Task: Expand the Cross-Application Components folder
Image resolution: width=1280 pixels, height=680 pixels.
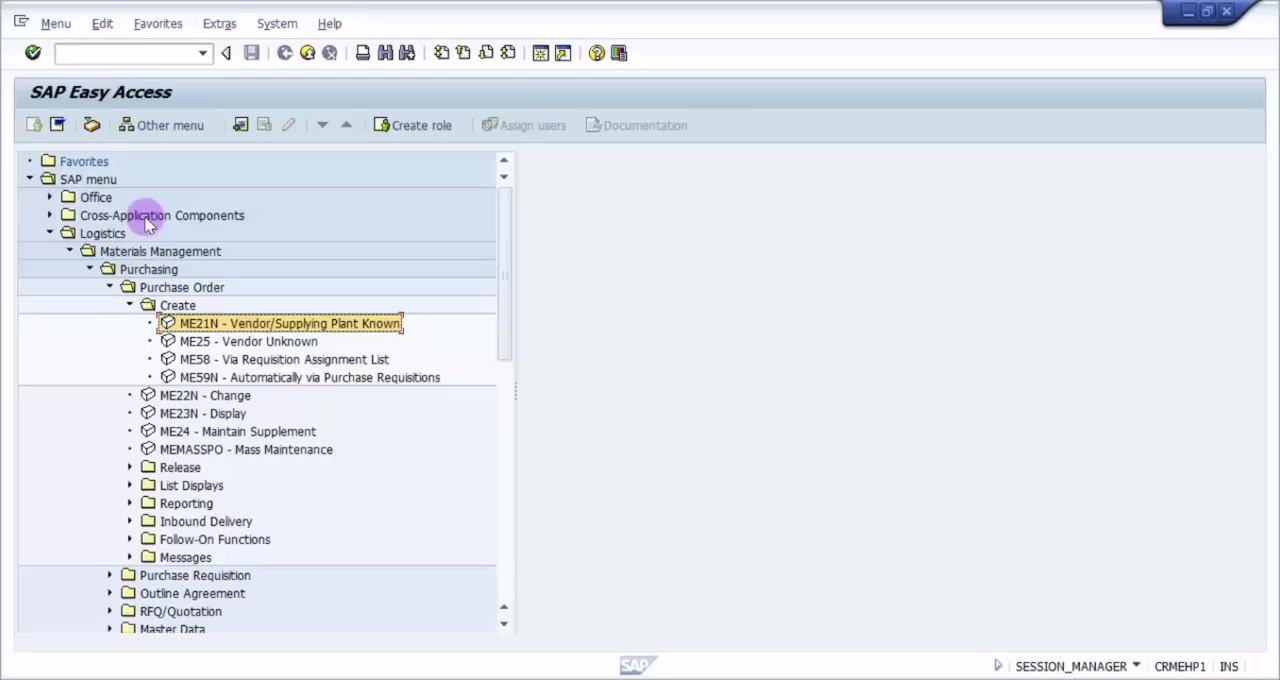Action: point(50,215)
